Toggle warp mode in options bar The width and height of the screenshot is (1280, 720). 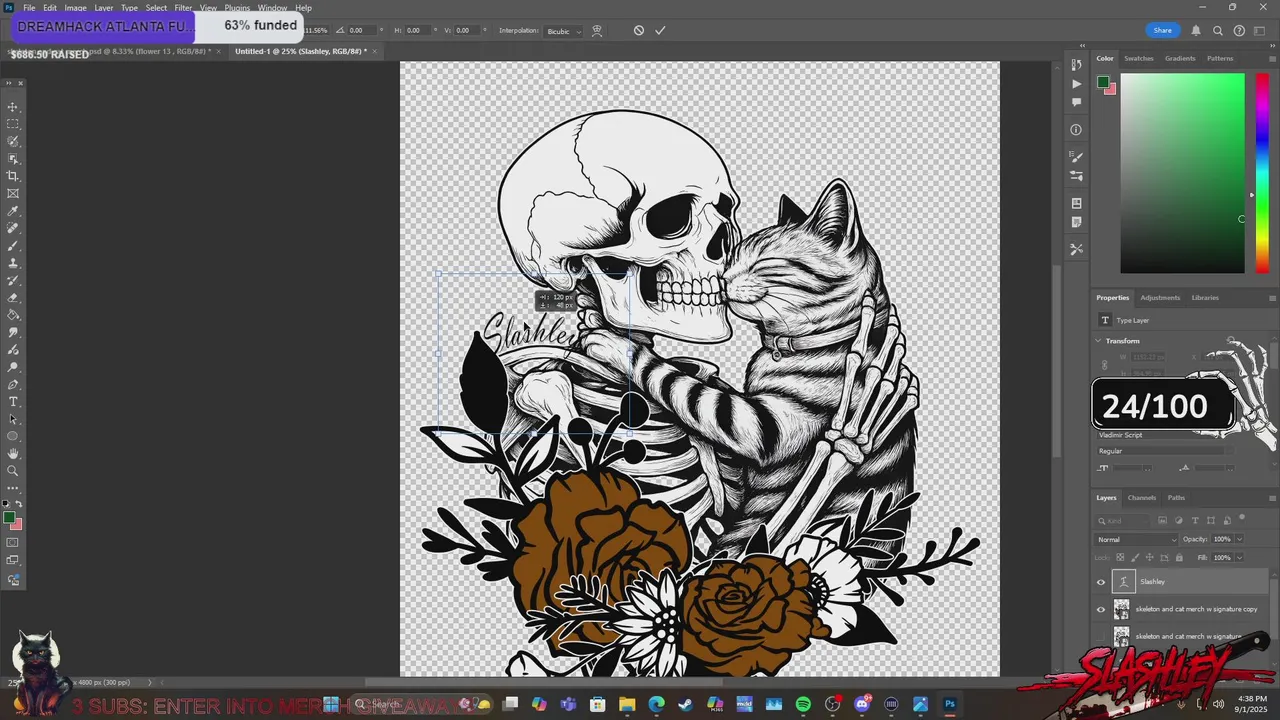pyautogui.click(x=597, y=30)
